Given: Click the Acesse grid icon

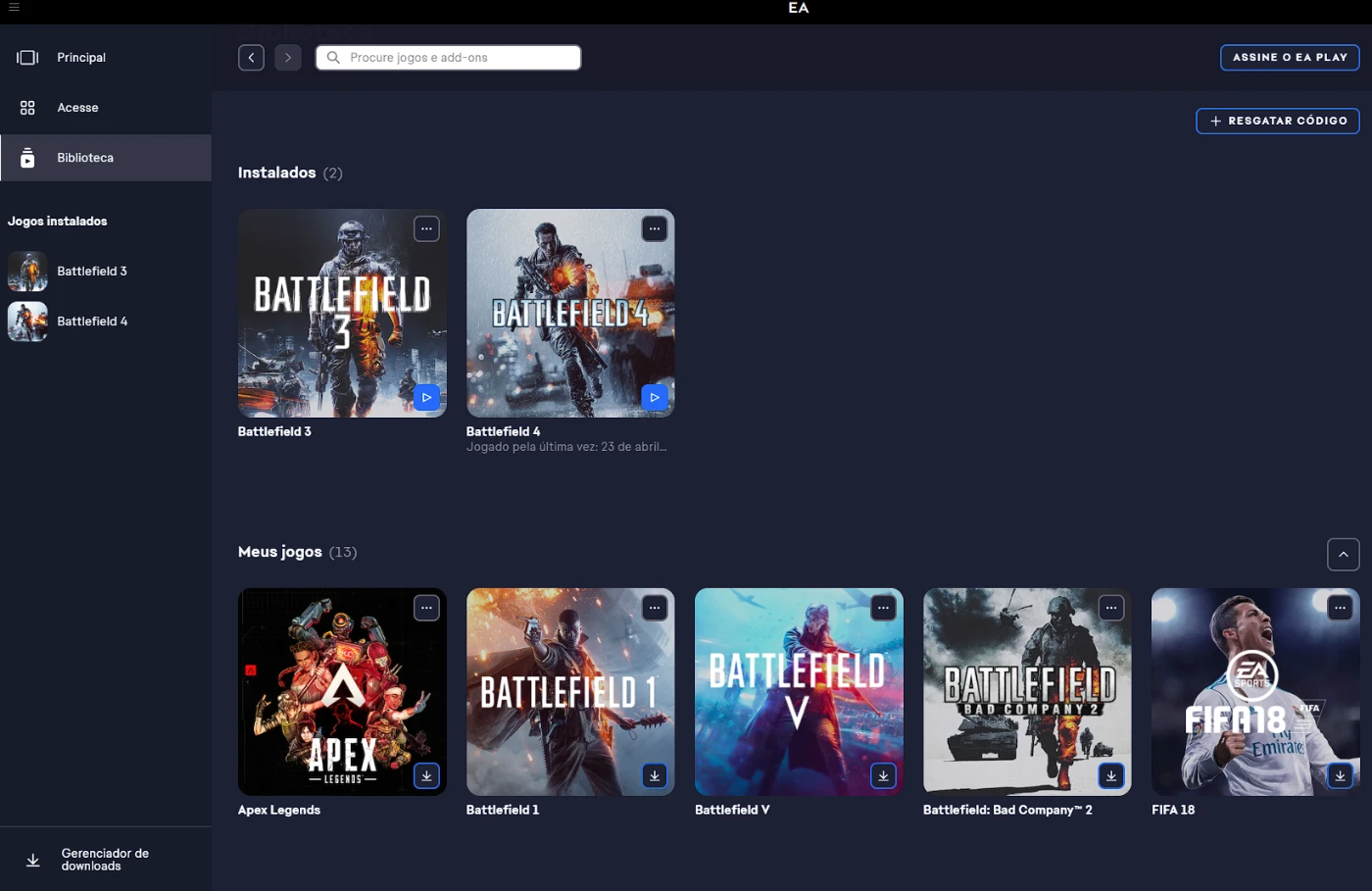Looking at the screenshot, I should [27, 108].
